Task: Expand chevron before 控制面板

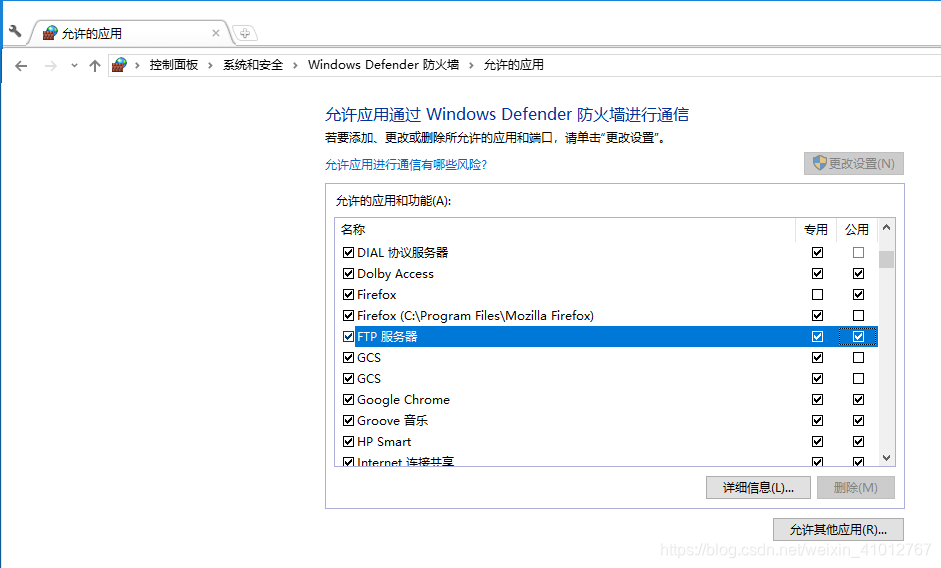Action: [x=137, y=65]
